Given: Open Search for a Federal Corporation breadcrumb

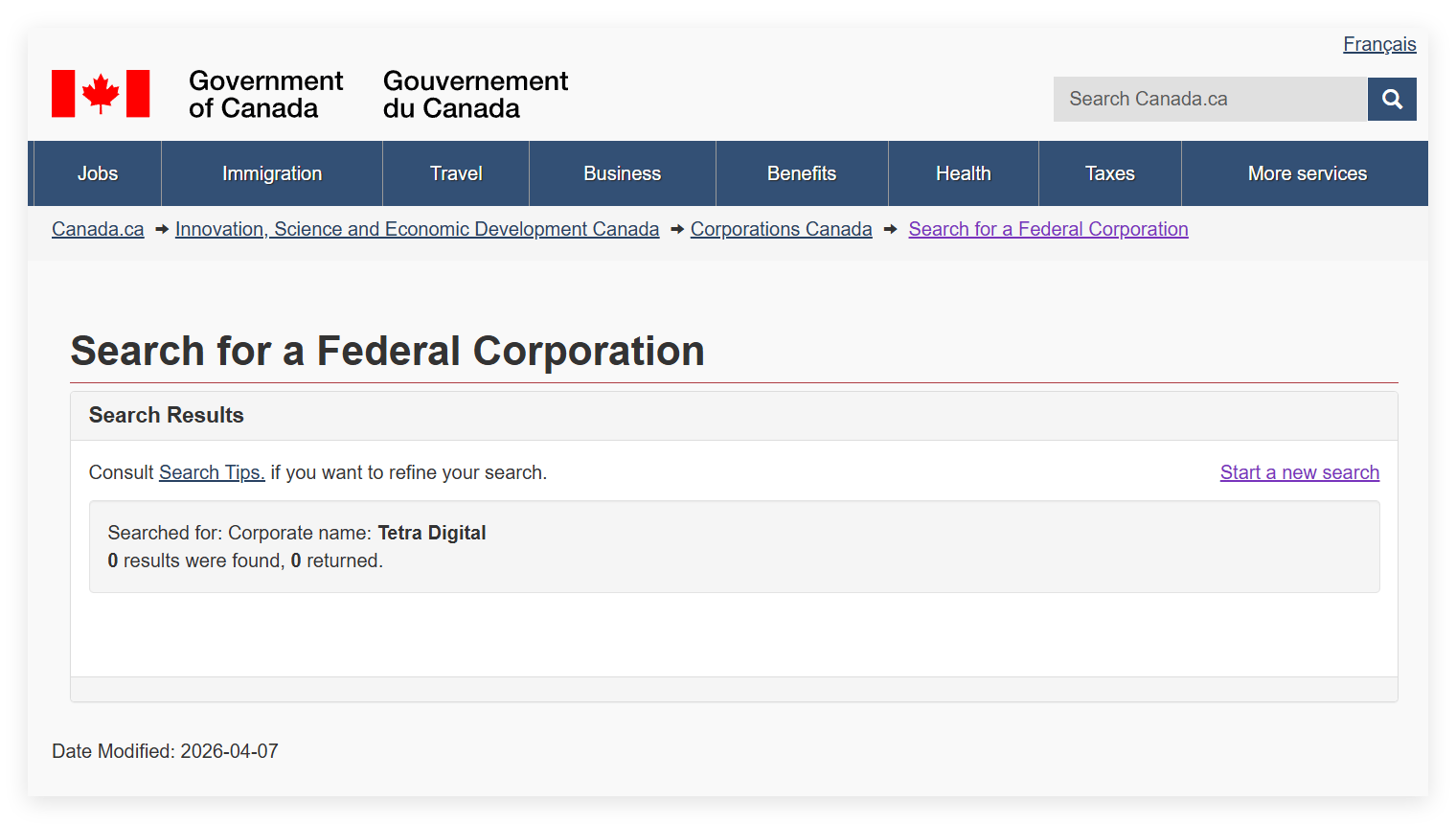Looking at the screenshot, I should tap(1048, 229).
